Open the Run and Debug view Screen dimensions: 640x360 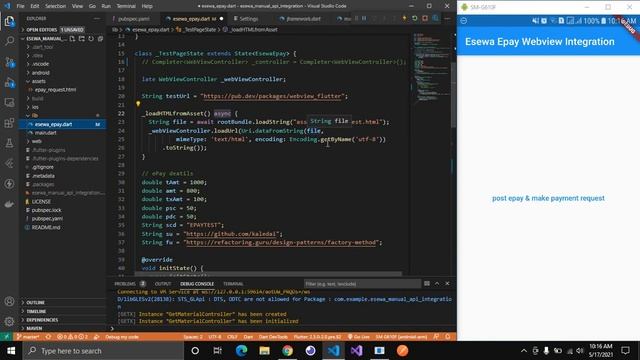(9, 82)
